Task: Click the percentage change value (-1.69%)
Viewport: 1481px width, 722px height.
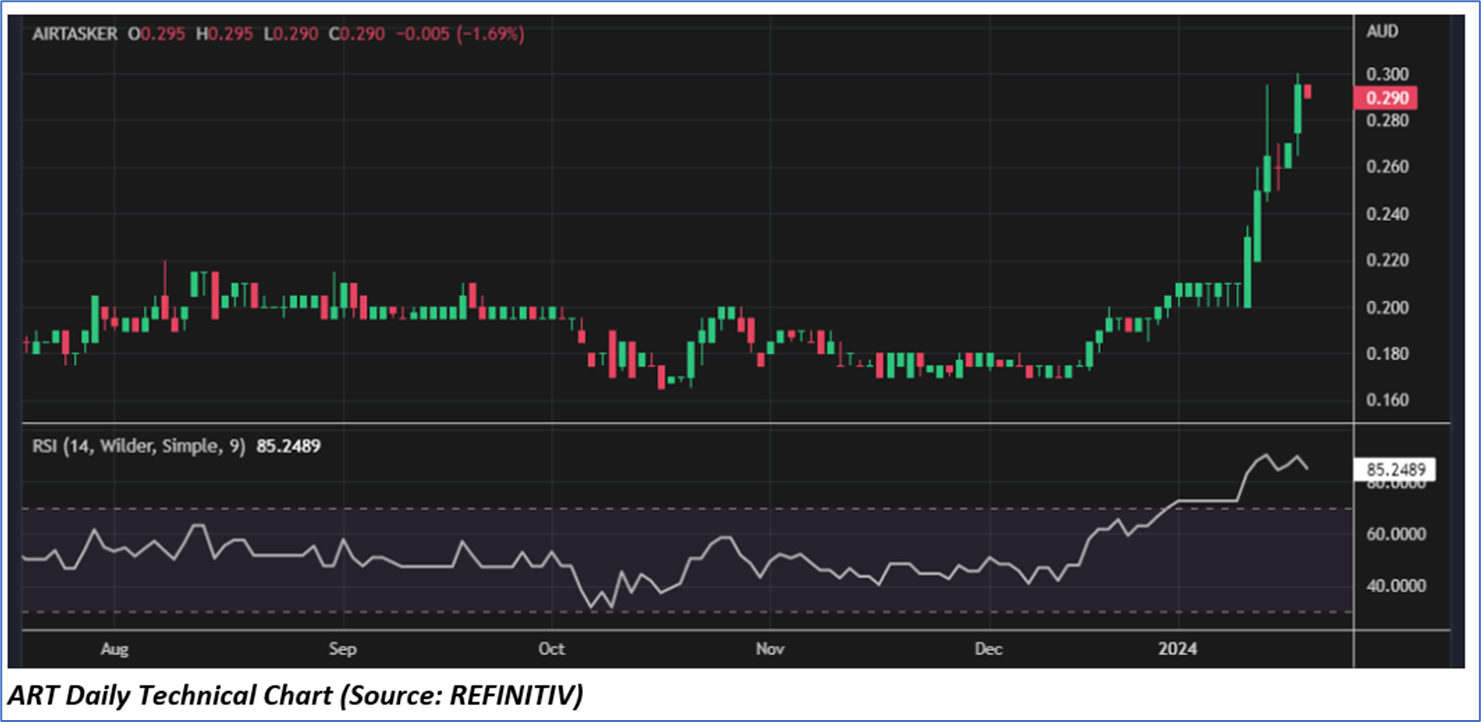Action: (x=487, y=34)
